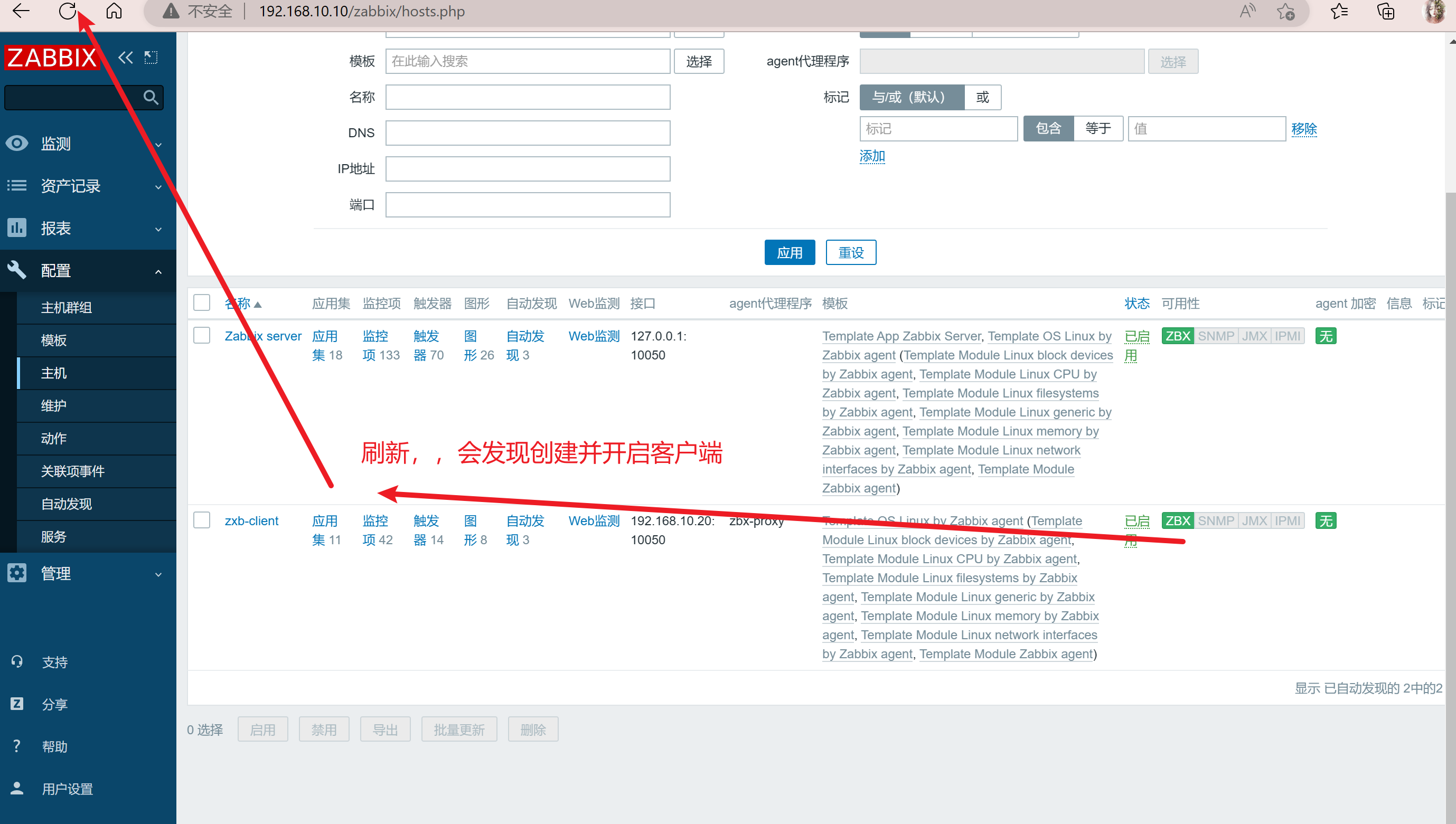Open the favorites list icon
1456x824 pixels.
coord(1339,11)
